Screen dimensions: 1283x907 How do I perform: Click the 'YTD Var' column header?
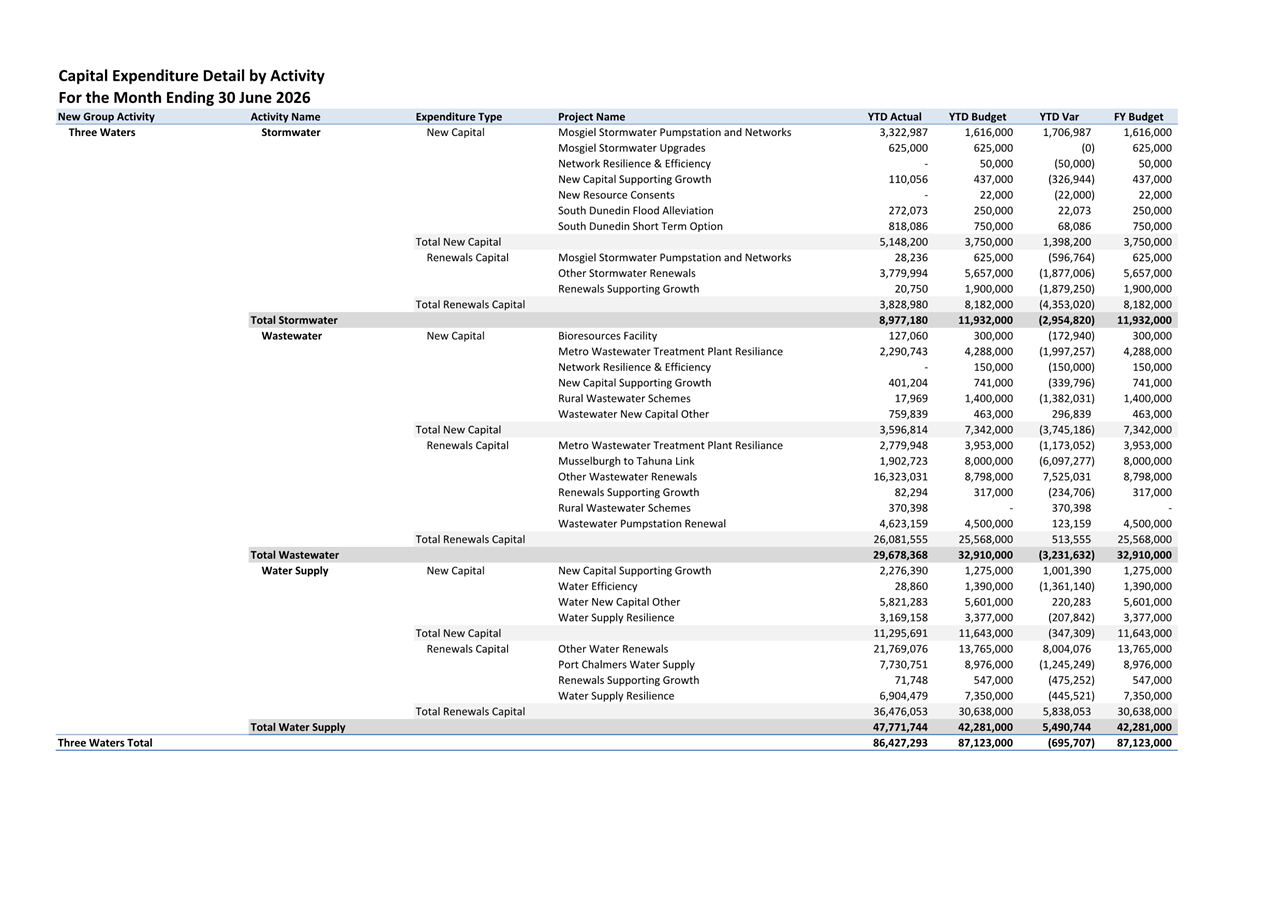coord(1059,117)
